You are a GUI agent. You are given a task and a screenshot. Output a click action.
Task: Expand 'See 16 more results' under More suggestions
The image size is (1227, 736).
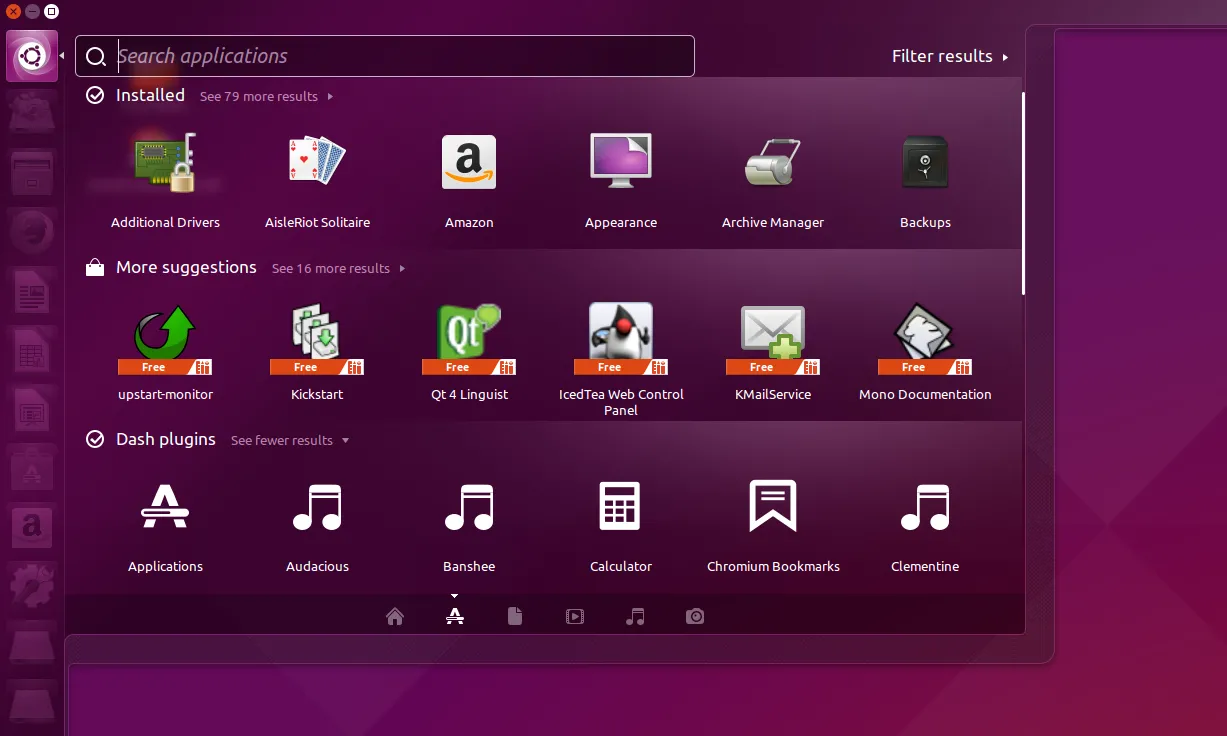point(331,268)
